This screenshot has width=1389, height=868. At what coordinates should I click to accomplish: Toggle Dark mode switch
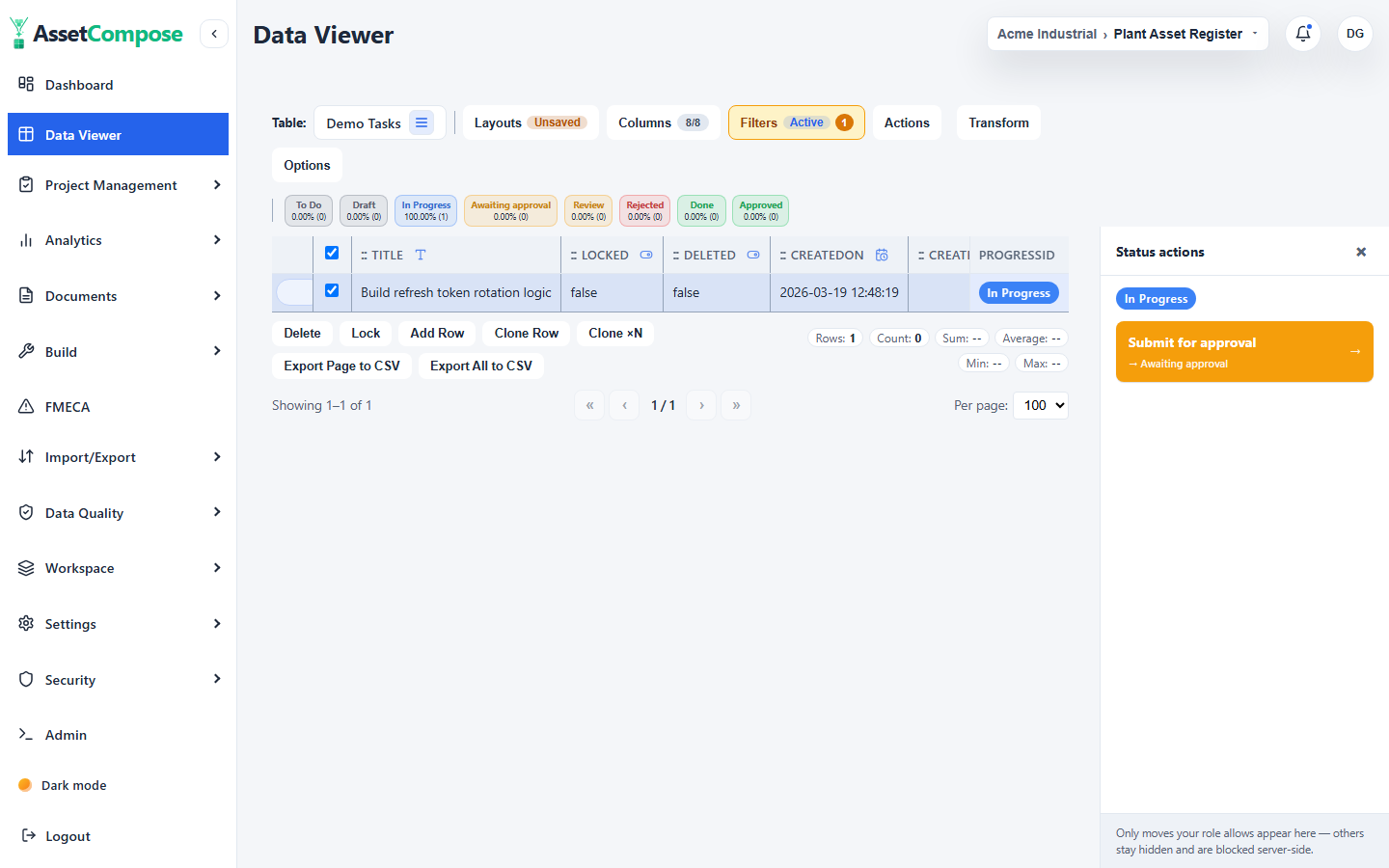click(x=25, y=785)
